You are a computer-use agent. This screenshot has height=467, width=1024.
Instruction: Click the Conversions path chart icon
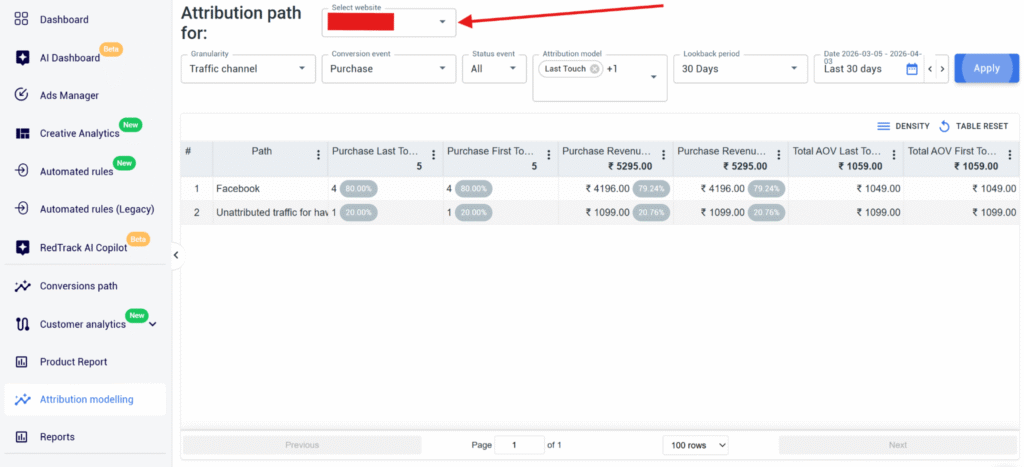22,286
